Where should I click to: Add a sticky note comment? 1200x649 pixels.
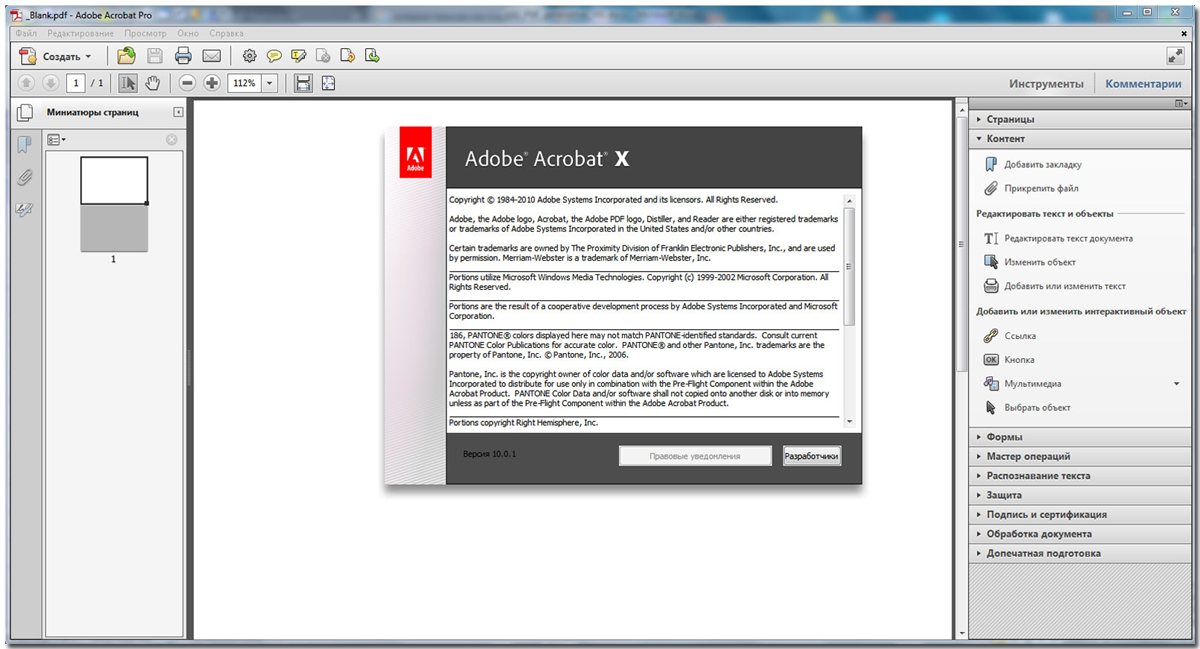(x=273, y=56)
